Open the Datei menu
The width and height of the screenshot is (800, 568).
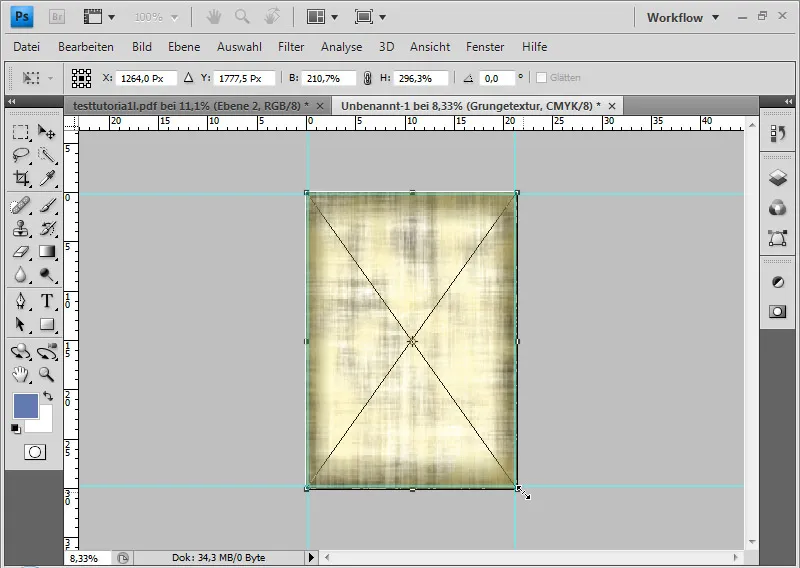pyautogui.click(x=27, y=47)
